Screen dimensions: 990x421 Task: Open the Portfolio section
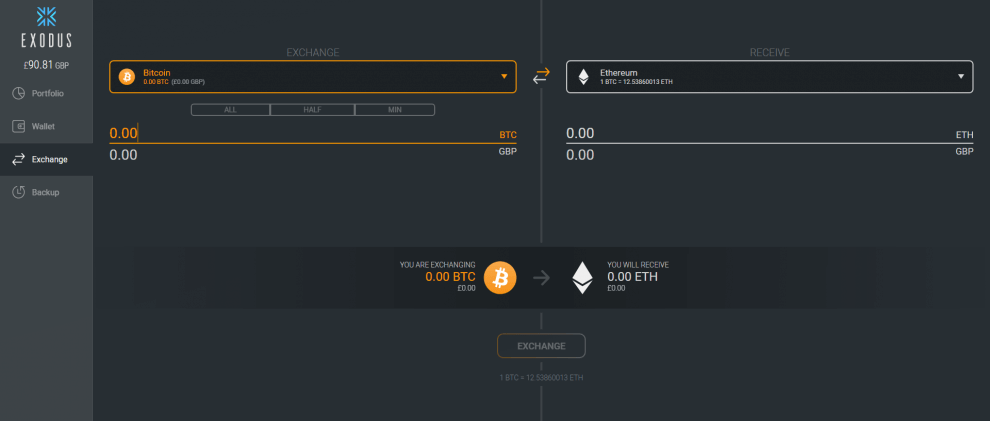[46, 93]
